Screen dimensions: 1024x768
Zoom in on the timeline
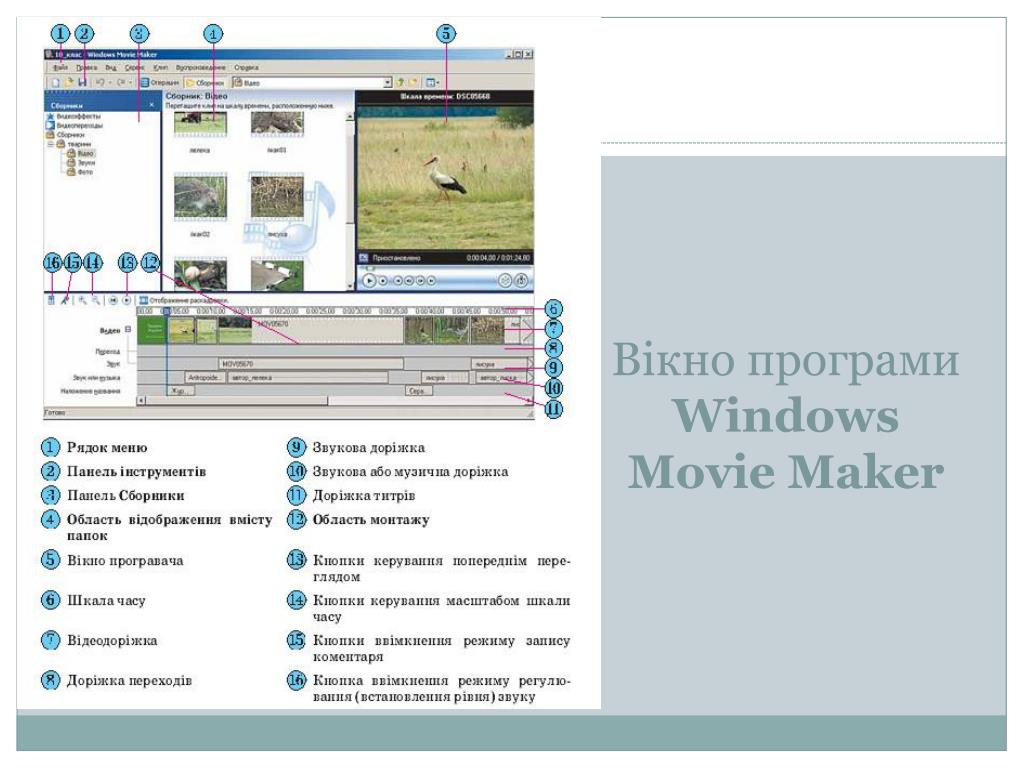(x=82, y=300)
